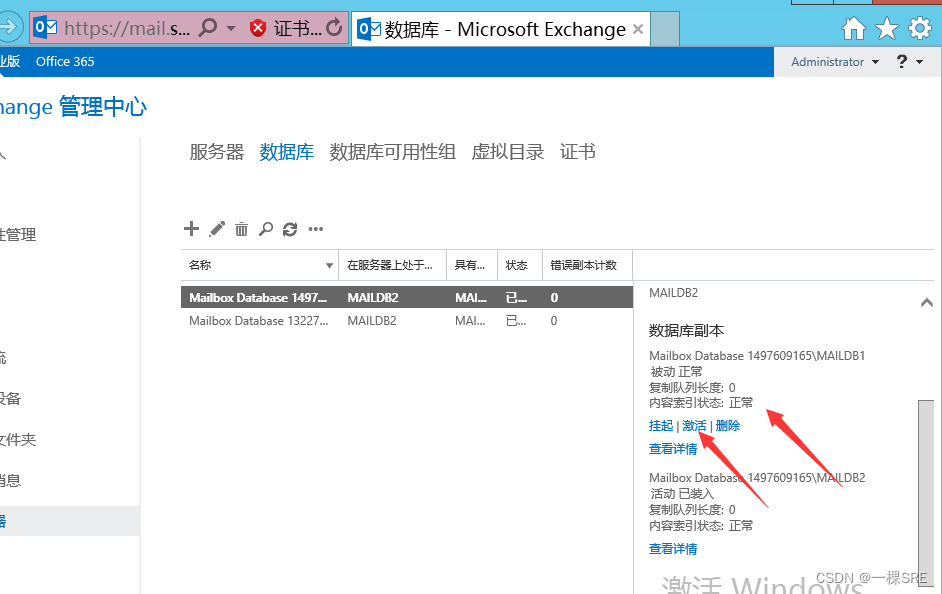Click the address bar refresh icon
Image resolution: width=942 pixels, height=594 pixels.
(x=334, y=28)
